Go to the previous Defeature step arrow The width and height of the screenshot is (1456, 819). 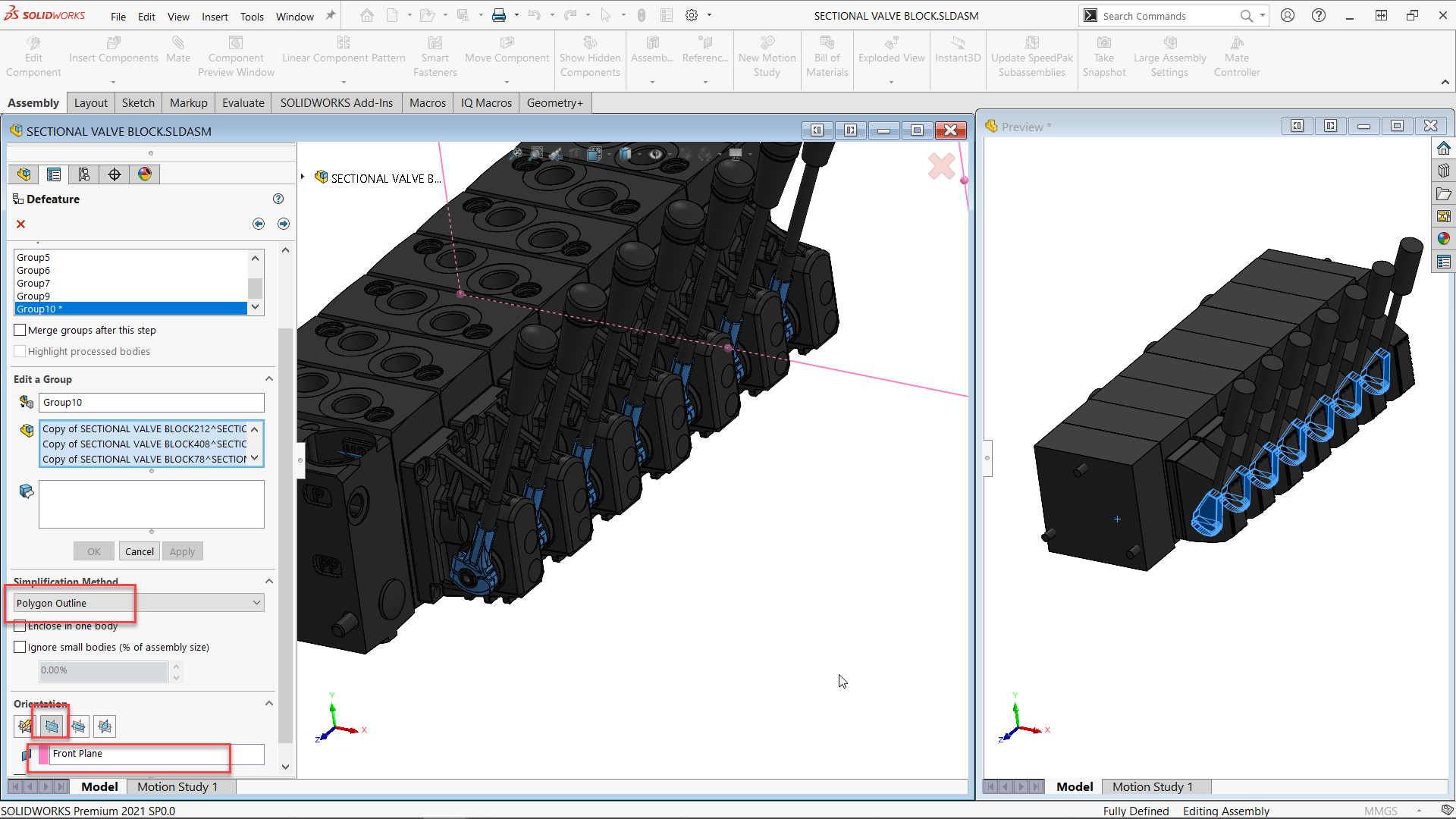pyautogui.click(x=259, y=224)
